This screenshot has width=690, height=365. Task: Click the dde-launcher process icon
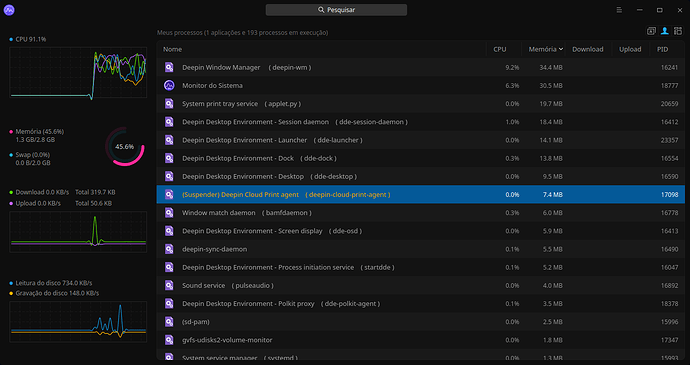[169, 140]
